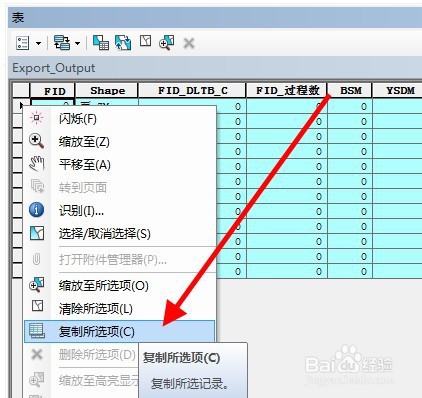Viewport: 422px width, 398px height.
Task: Click the FID_DLTB_C column header
Action: point(192,91)
